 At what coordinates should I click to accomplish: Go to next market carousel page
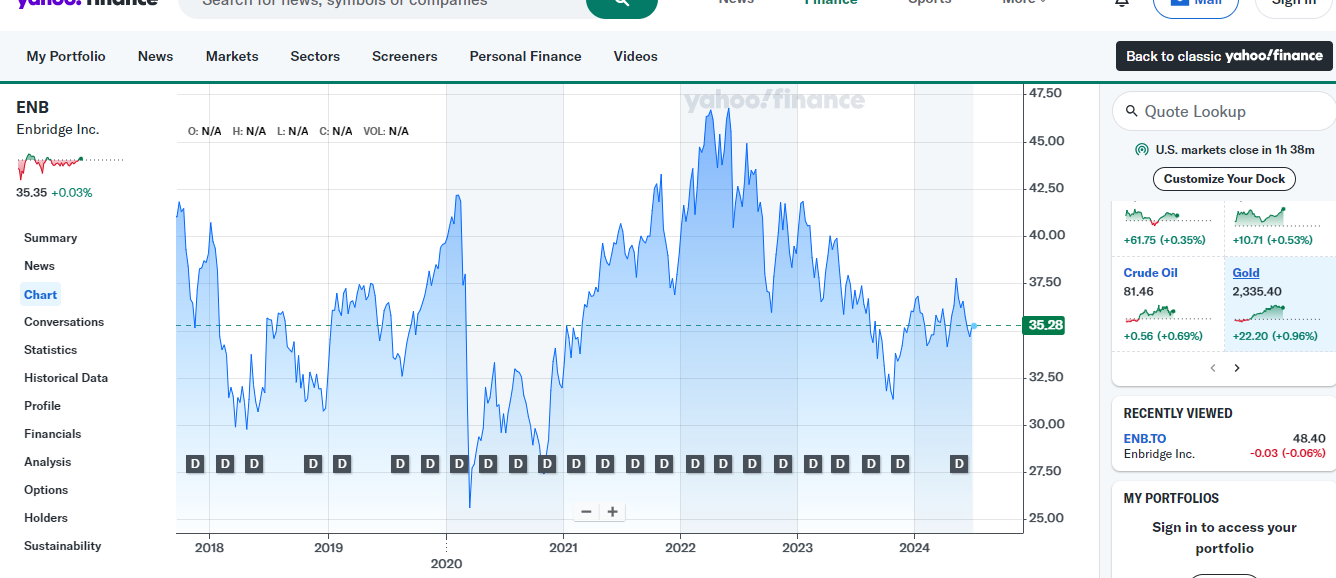tap(1237, 368)
